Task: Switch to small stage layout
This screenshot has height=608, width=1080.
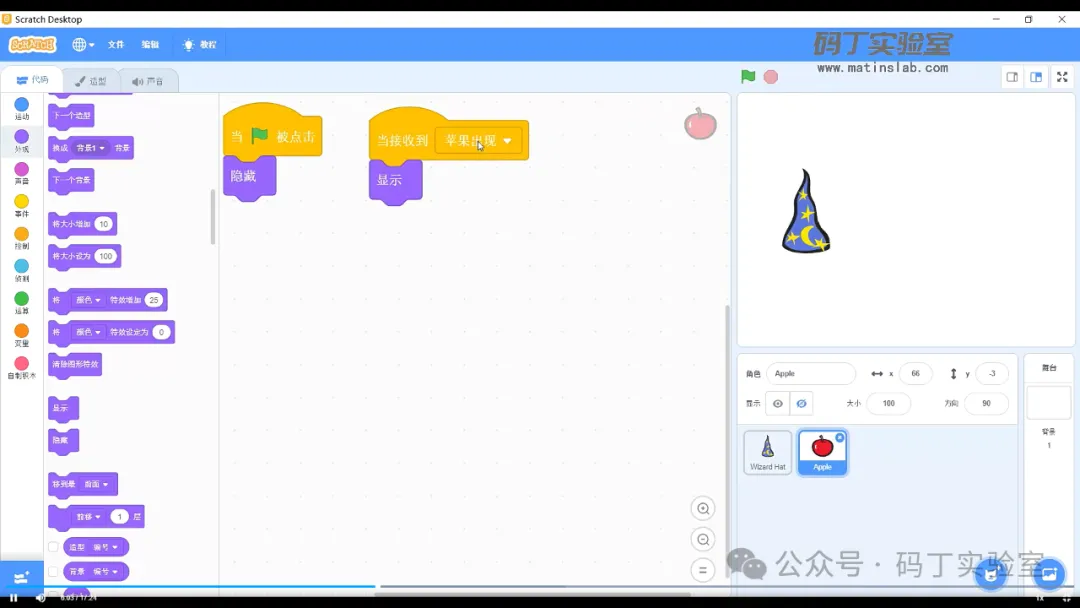Action: tap(1012, 77)
